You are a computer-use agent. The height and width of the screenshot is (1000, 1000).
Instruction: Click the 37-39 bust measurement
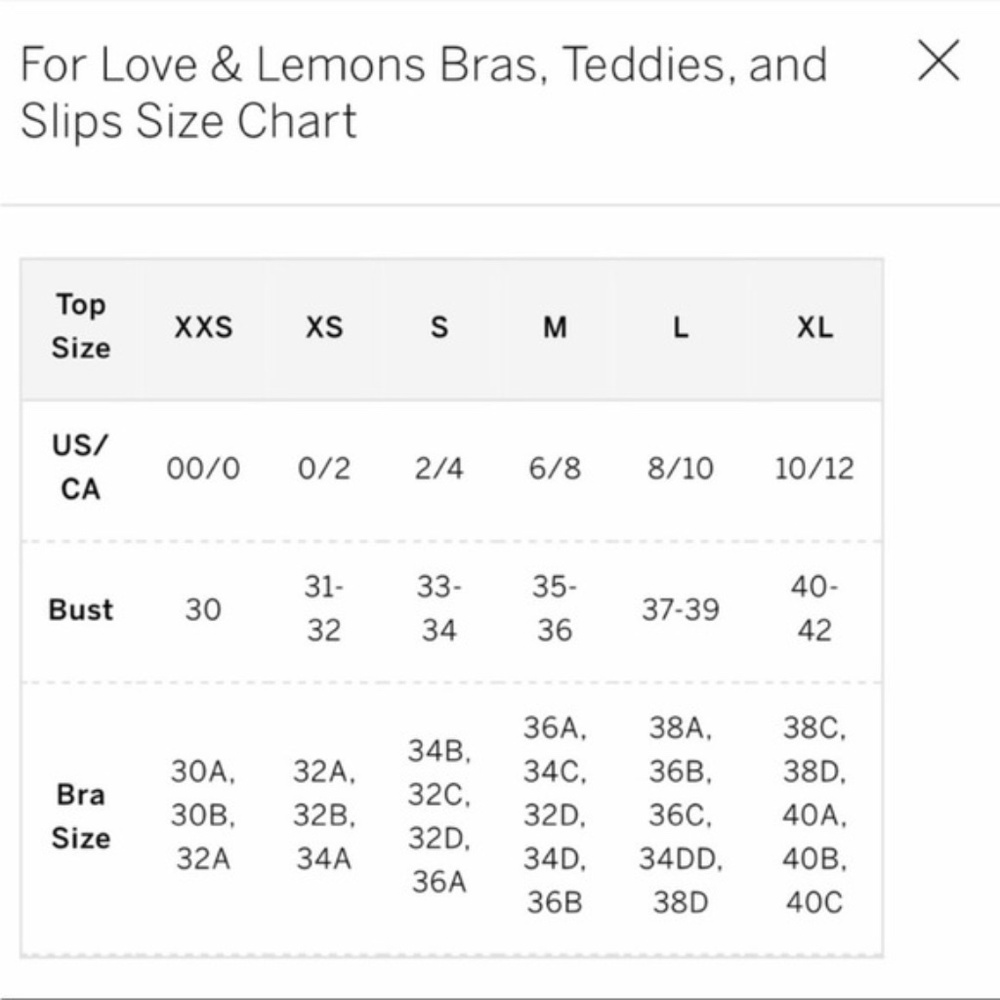[679, 610]
